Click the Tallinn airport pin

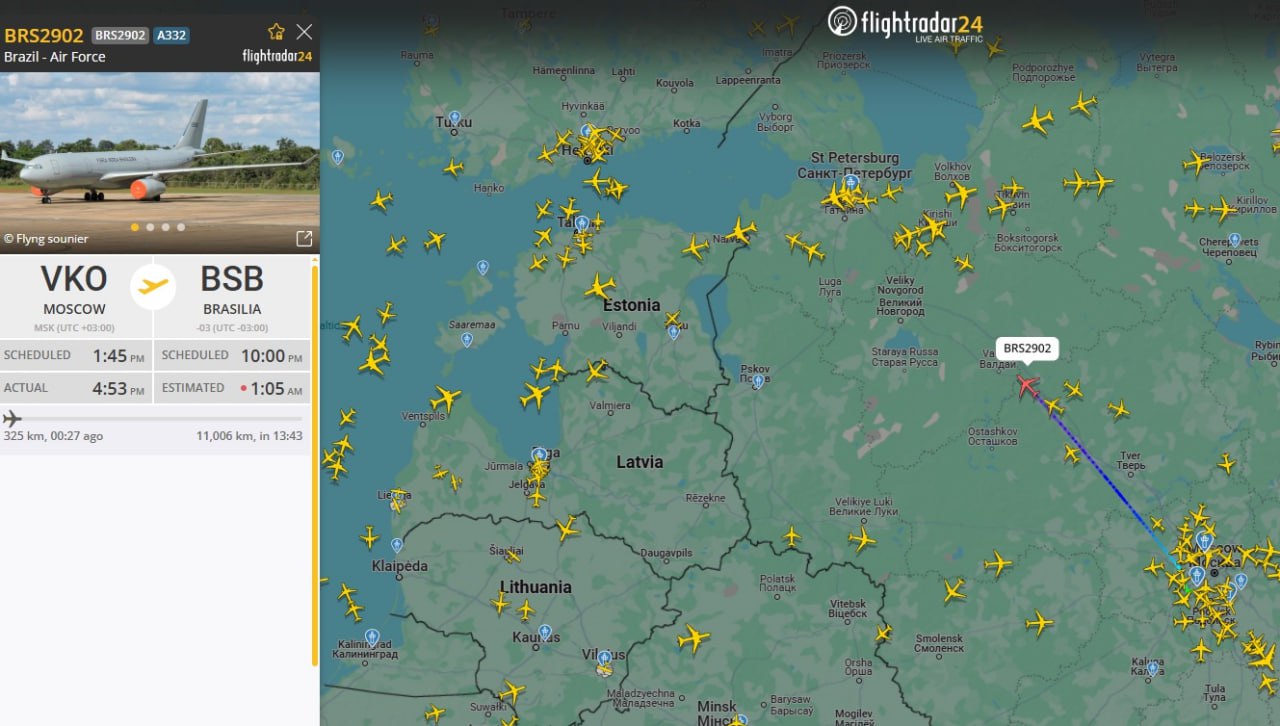point(581,223)
